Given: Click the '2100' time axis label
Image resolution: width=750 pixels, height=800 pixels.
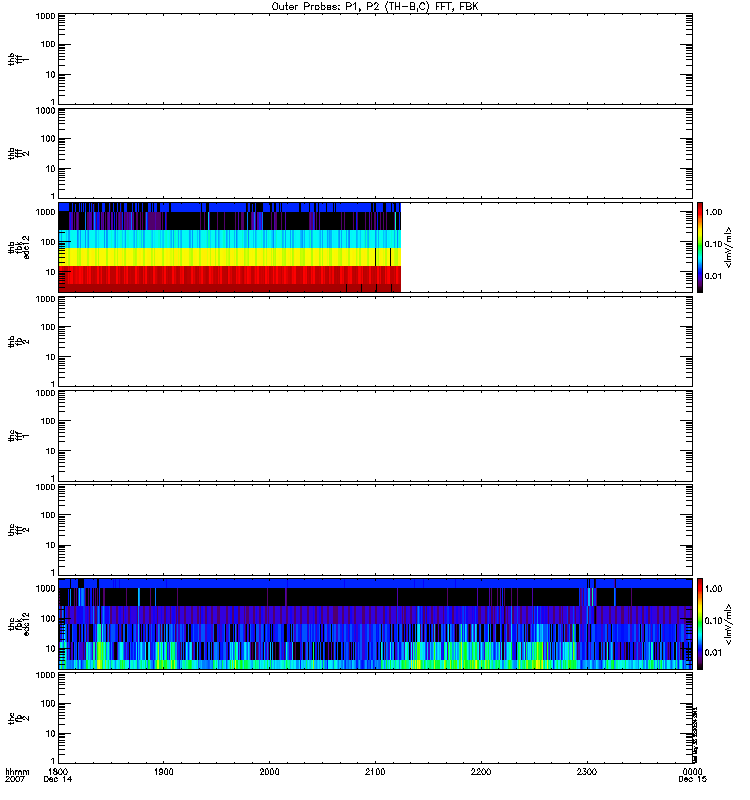Looking at the screenshot, I should tap(375, 772).
